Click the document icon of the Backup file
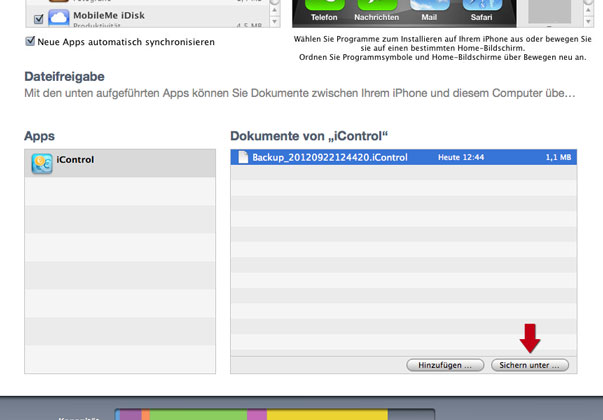 click(243, 157)
